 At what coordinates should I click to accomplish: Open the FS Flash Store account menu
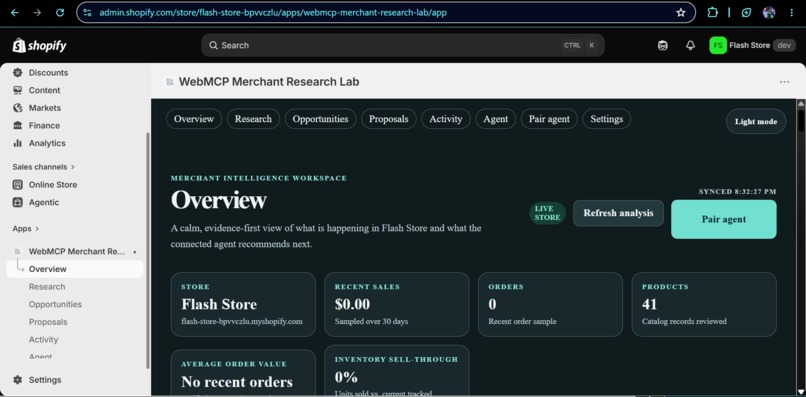[x=752, y=45]
